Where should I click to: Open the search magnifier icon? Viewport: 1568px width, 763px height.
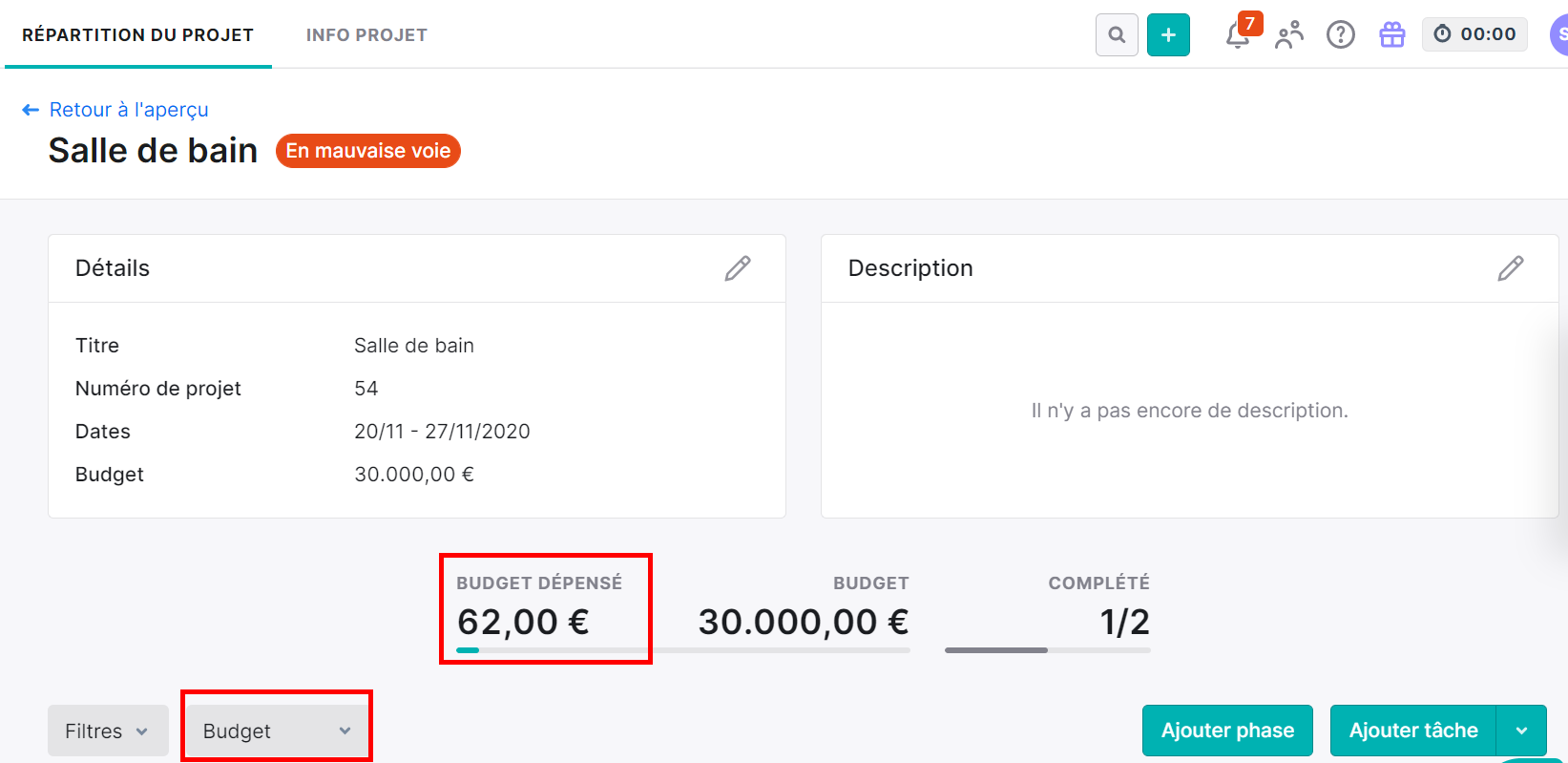(1117, 35)
